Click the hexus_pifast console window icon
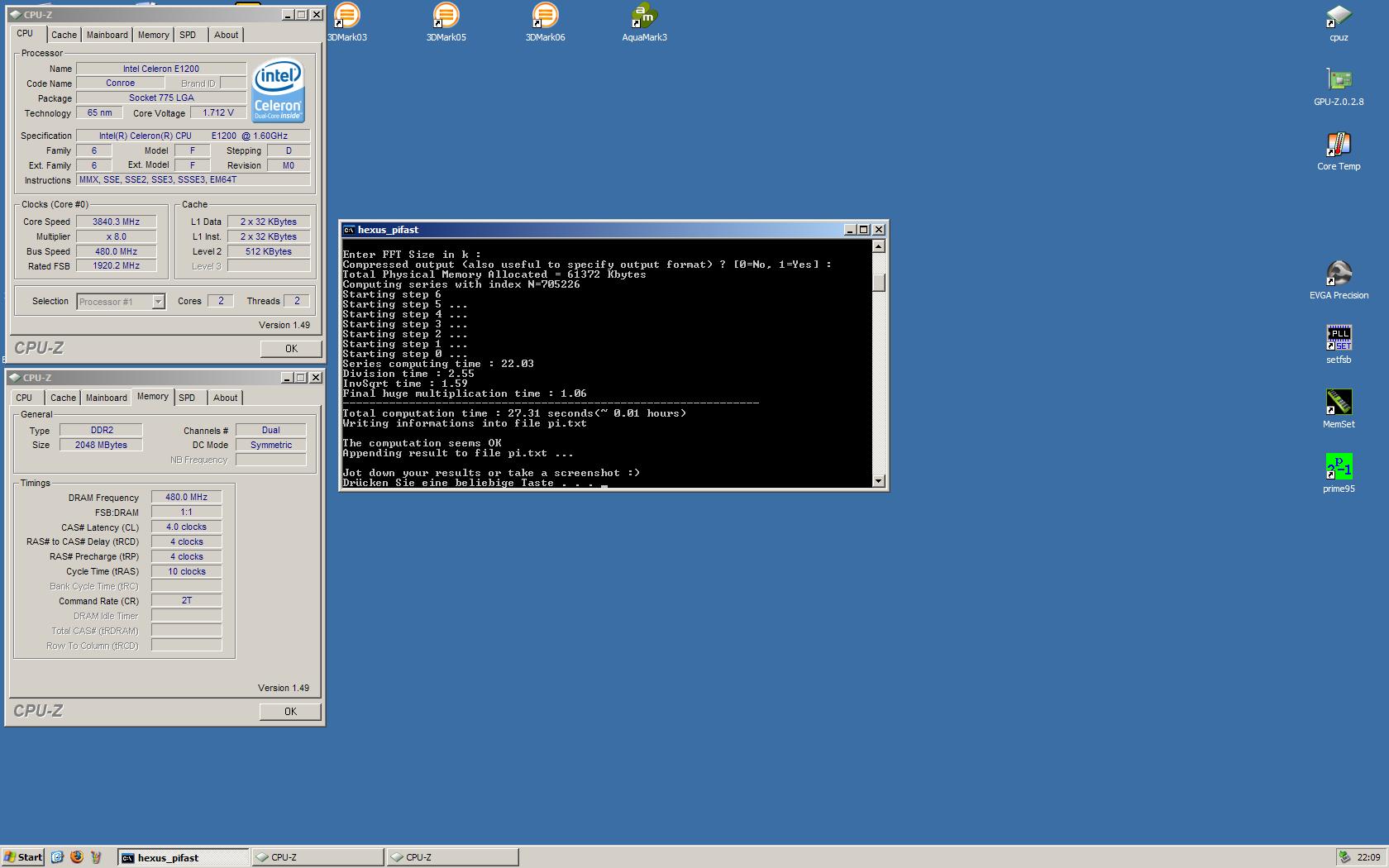 click(349, 230)
